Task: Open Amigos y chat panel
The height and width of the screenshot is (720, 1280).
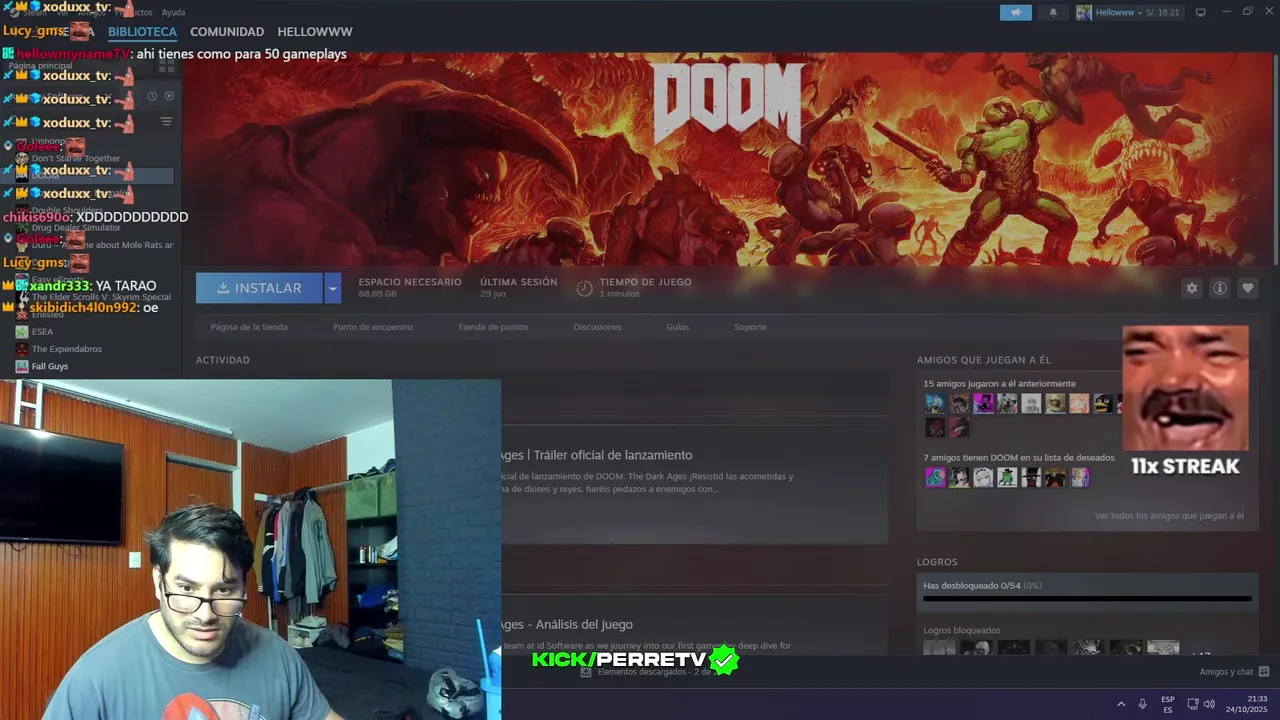Action: click(1226, 672)
